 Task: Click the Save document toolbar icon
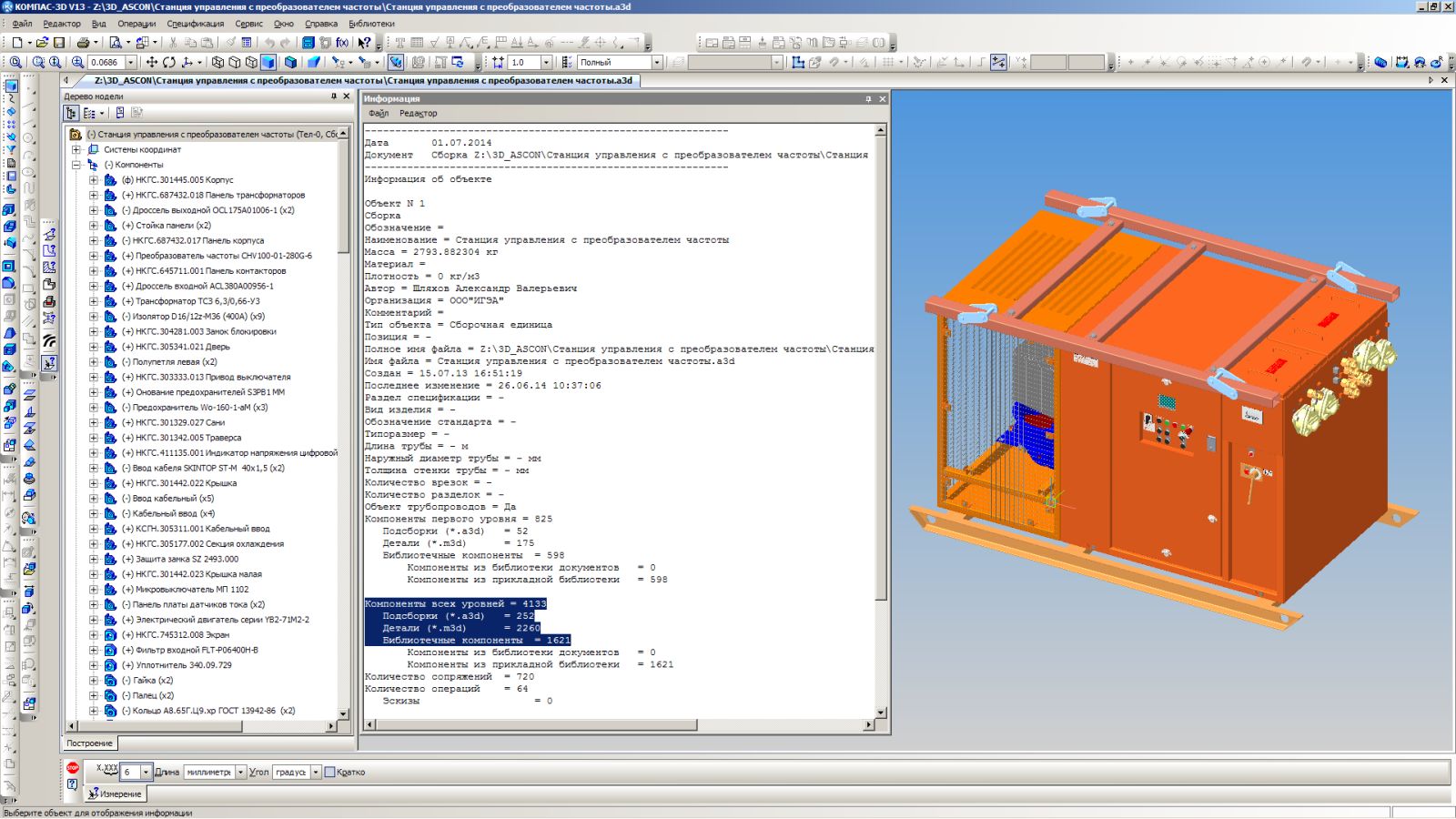click(x=59, y=42)
